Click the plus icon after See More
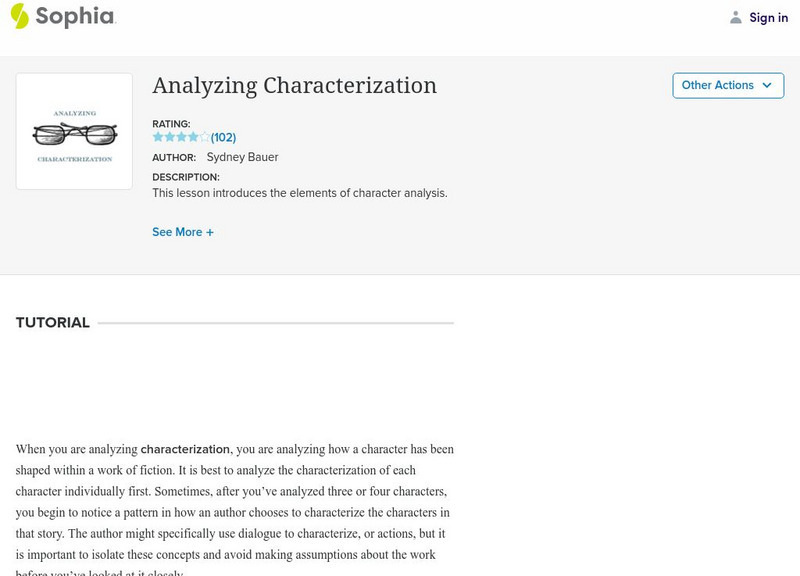Screen dimensions: 800x576 click(x=210, y=232)
